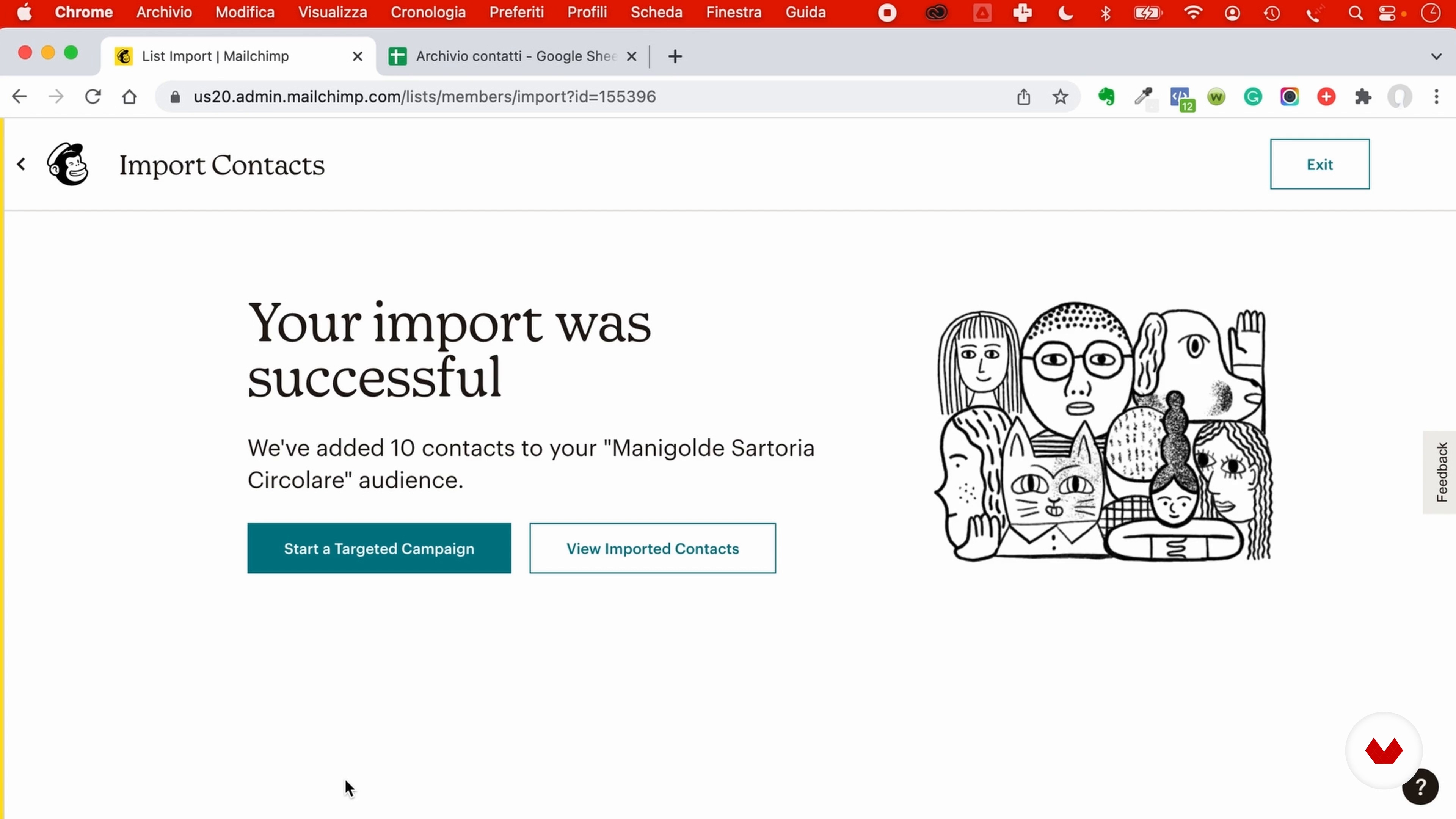Open the code extension with badge 12
This screenshot has width=1456, height=819.
[x=1181, y=98]
